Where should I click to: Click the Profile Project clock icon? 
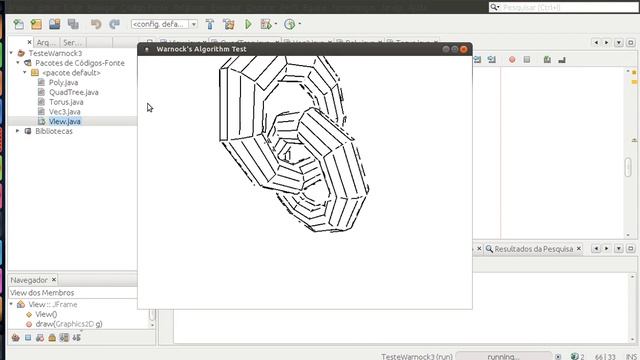[x=290, y=24]
